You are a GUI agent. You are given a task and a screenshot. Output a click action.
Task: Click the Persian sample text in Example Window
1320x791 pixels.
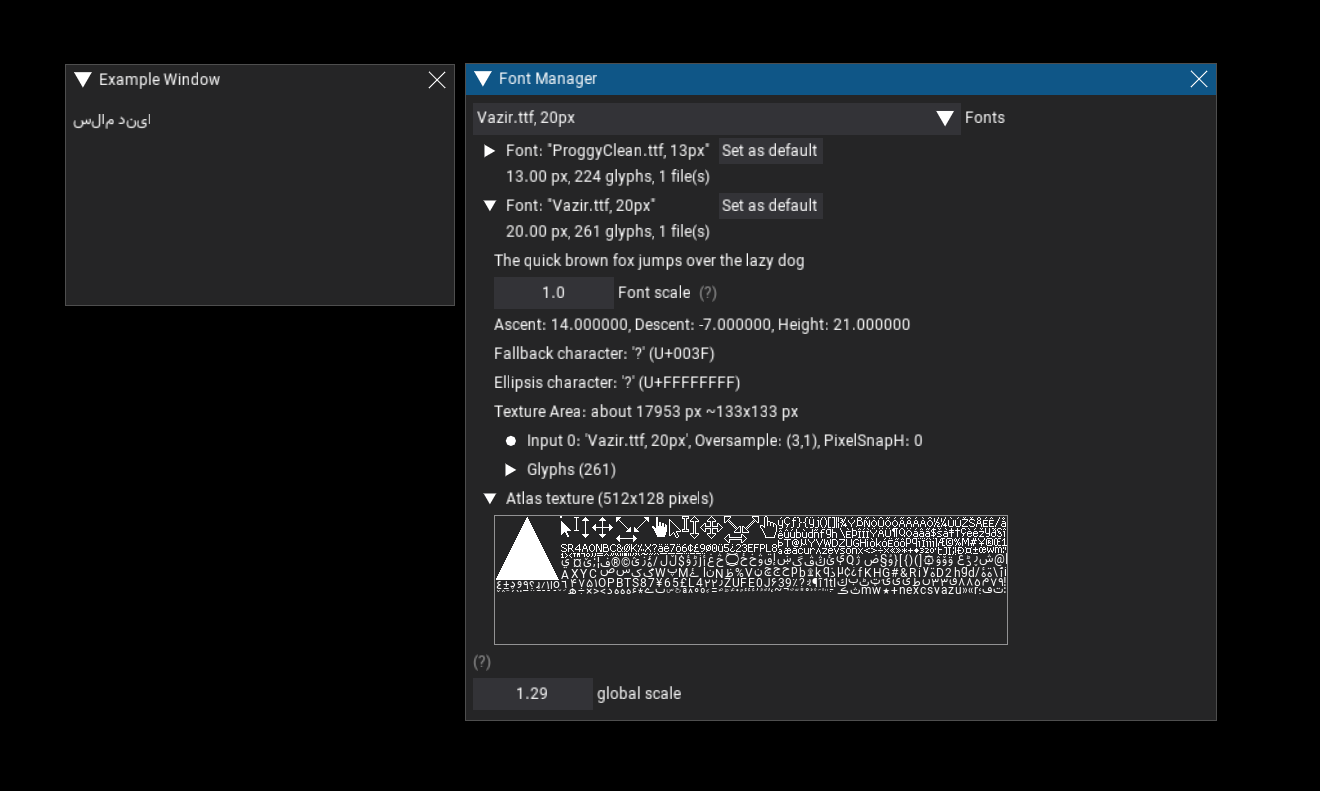click(x=112, y=121)
